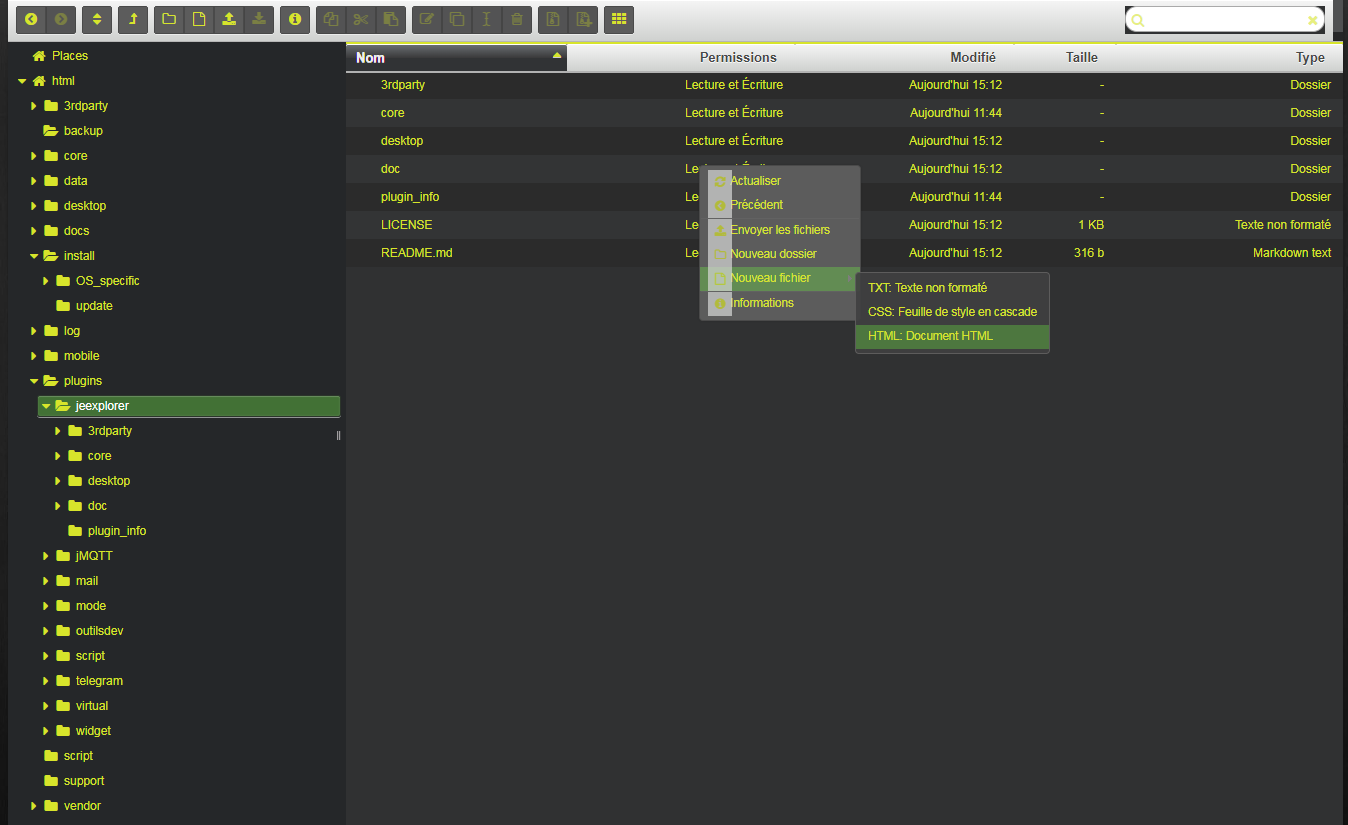
Task: Click the rename toolbar icon
Action: point(486,19)
